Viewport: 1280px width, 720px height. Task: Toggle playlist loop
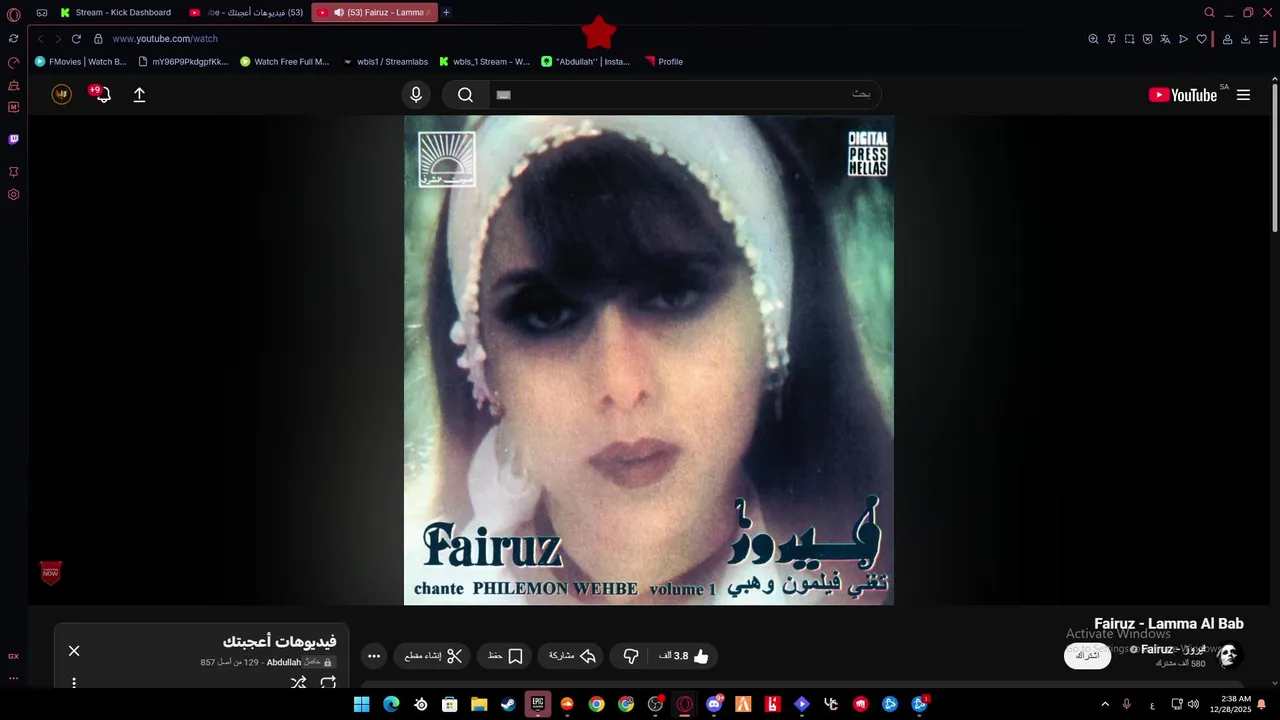[x=328, y=683]
